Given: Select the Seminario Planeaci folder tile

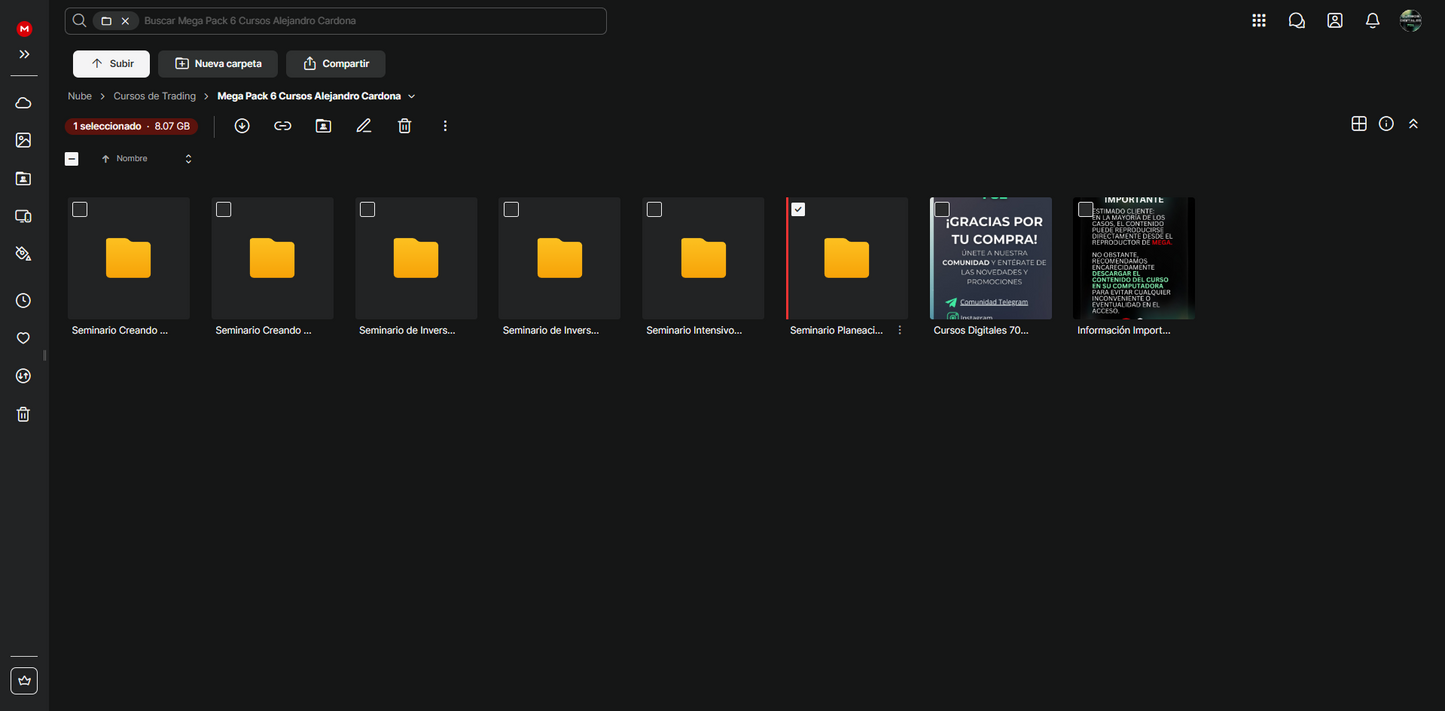Looking at the screenshot, I should tap(847, 258).
